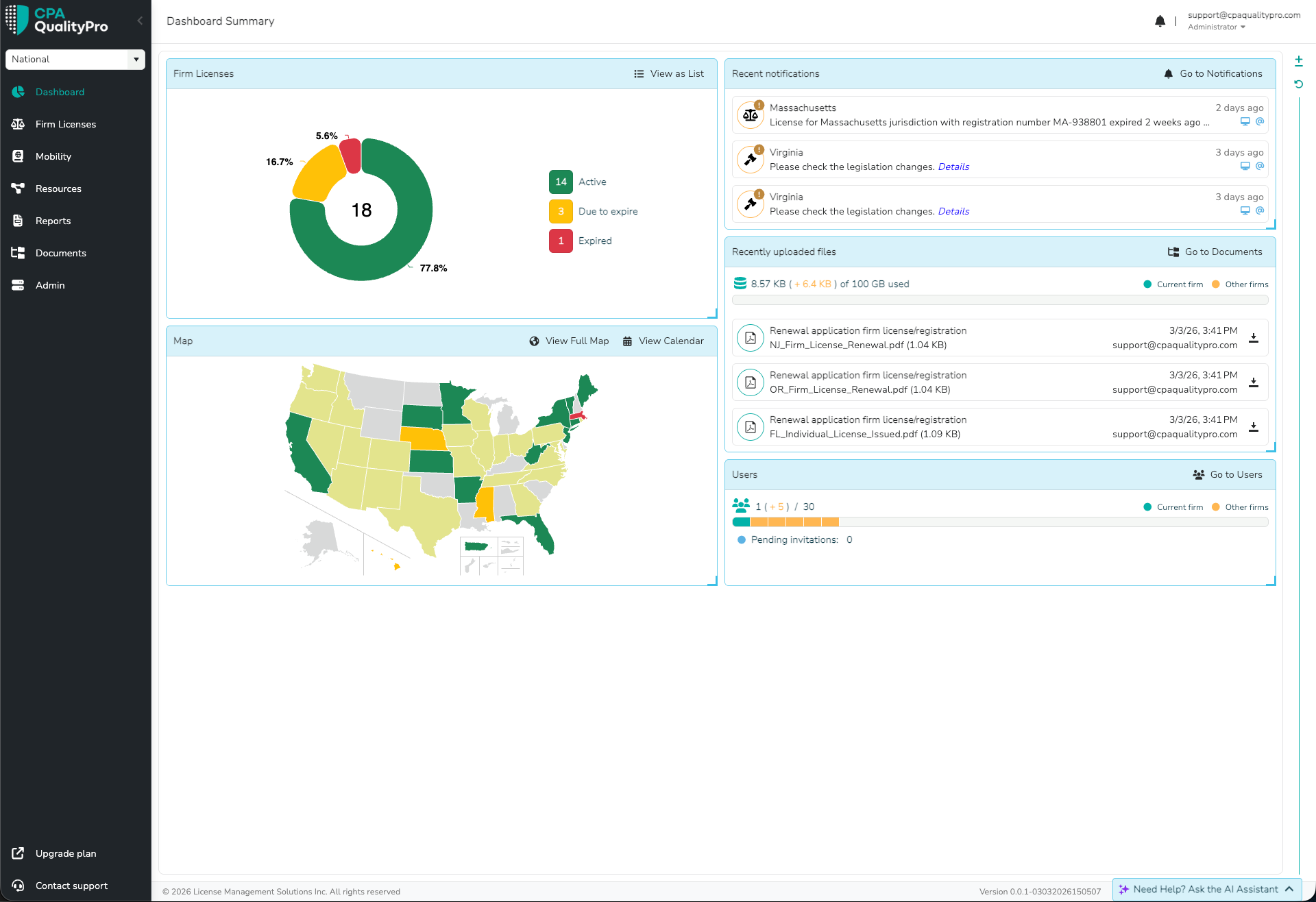Viewport: 1316px width, 902px height.
Task: Download NJ_Firm_License_Renewal.pdf file
Action: pyautogui.click(x=1253, y=338)
